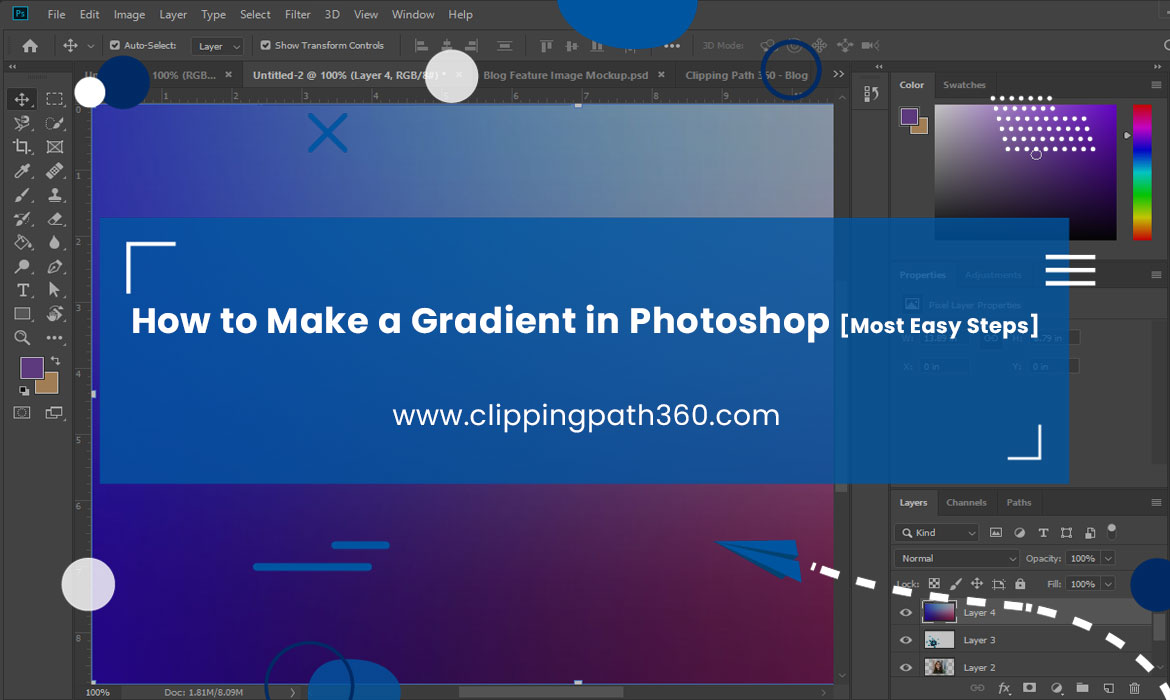
Task: Select the Rotate View hand tool
Action: click(x=54, y=314)
